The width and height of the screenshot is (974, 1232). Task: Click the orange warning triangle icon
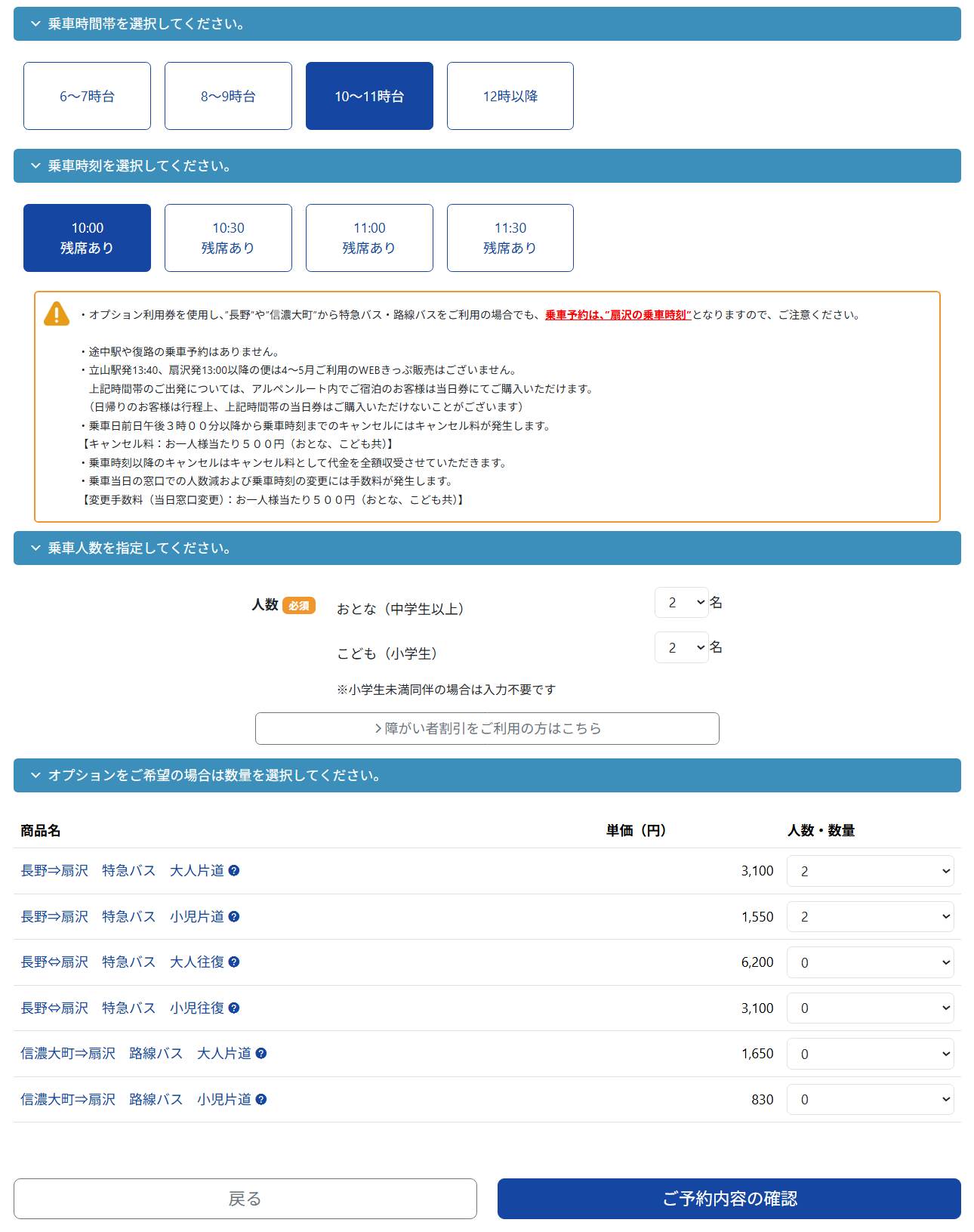pos(57,314)
